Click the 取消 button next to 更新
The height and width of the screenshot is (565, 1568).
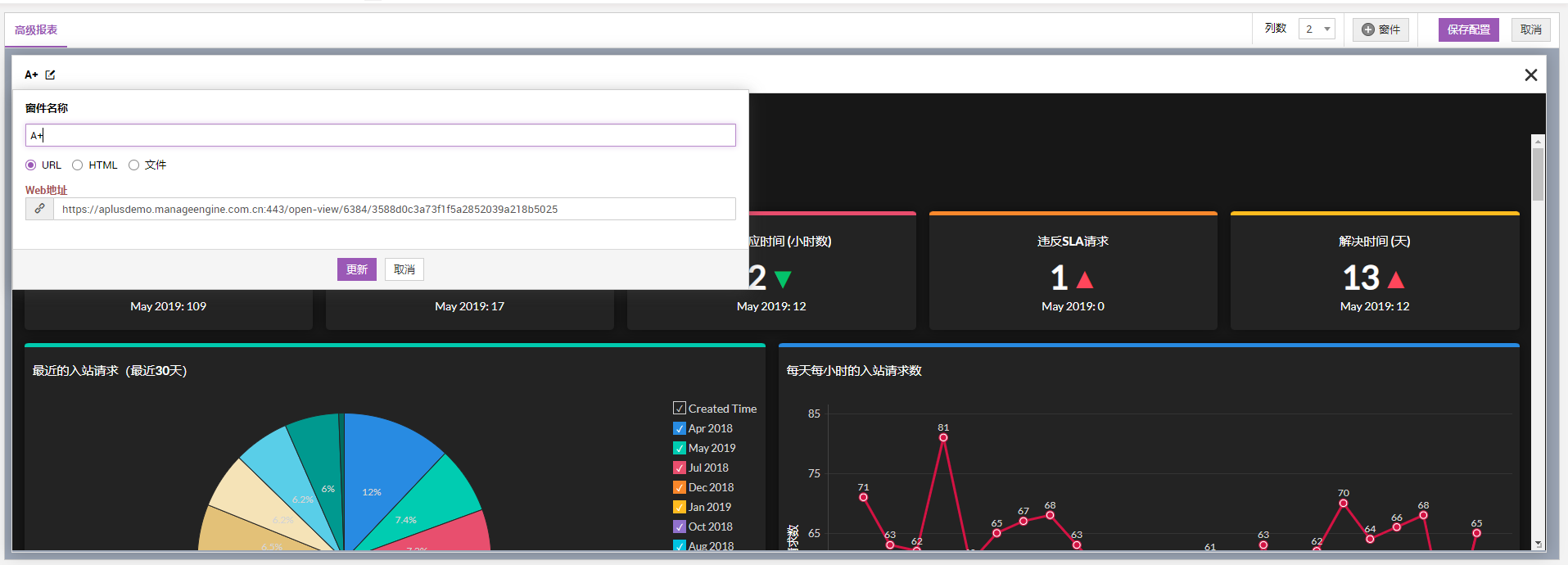pyautogui.click(x=404, y=269)
